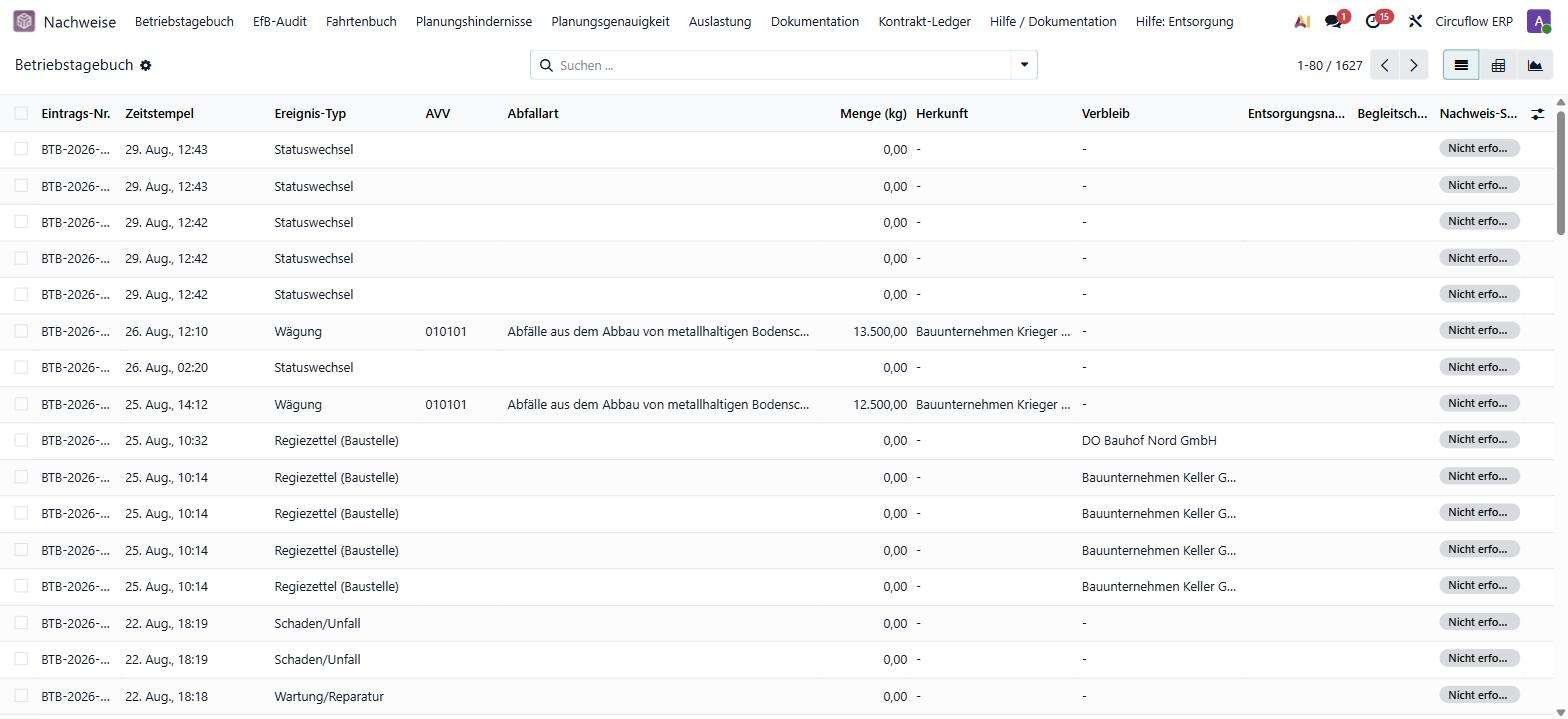Check the Wartung/Reparatur row checkbox
The width and height of the screenshot is (1568, 719).
(x=21, y=696)
